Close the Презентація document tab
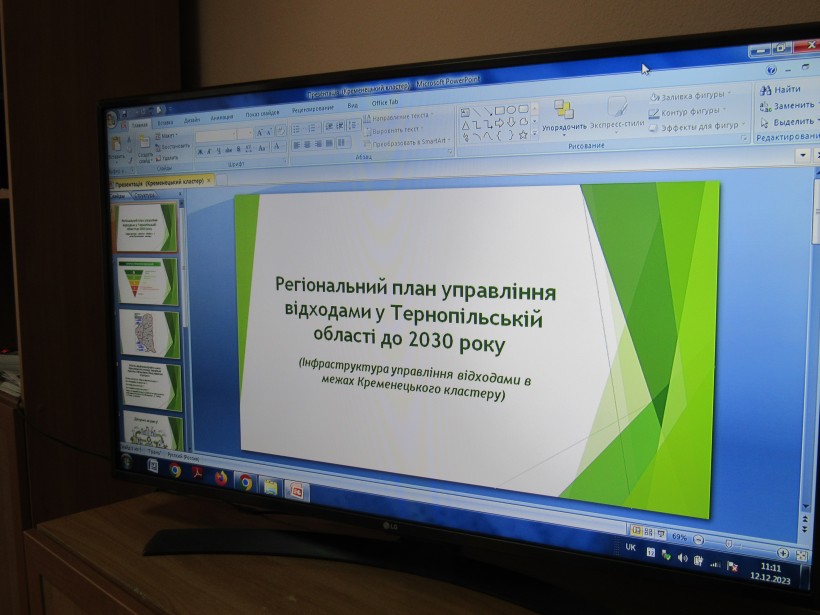Screen dimensions: 820x615 coord(209,180)
